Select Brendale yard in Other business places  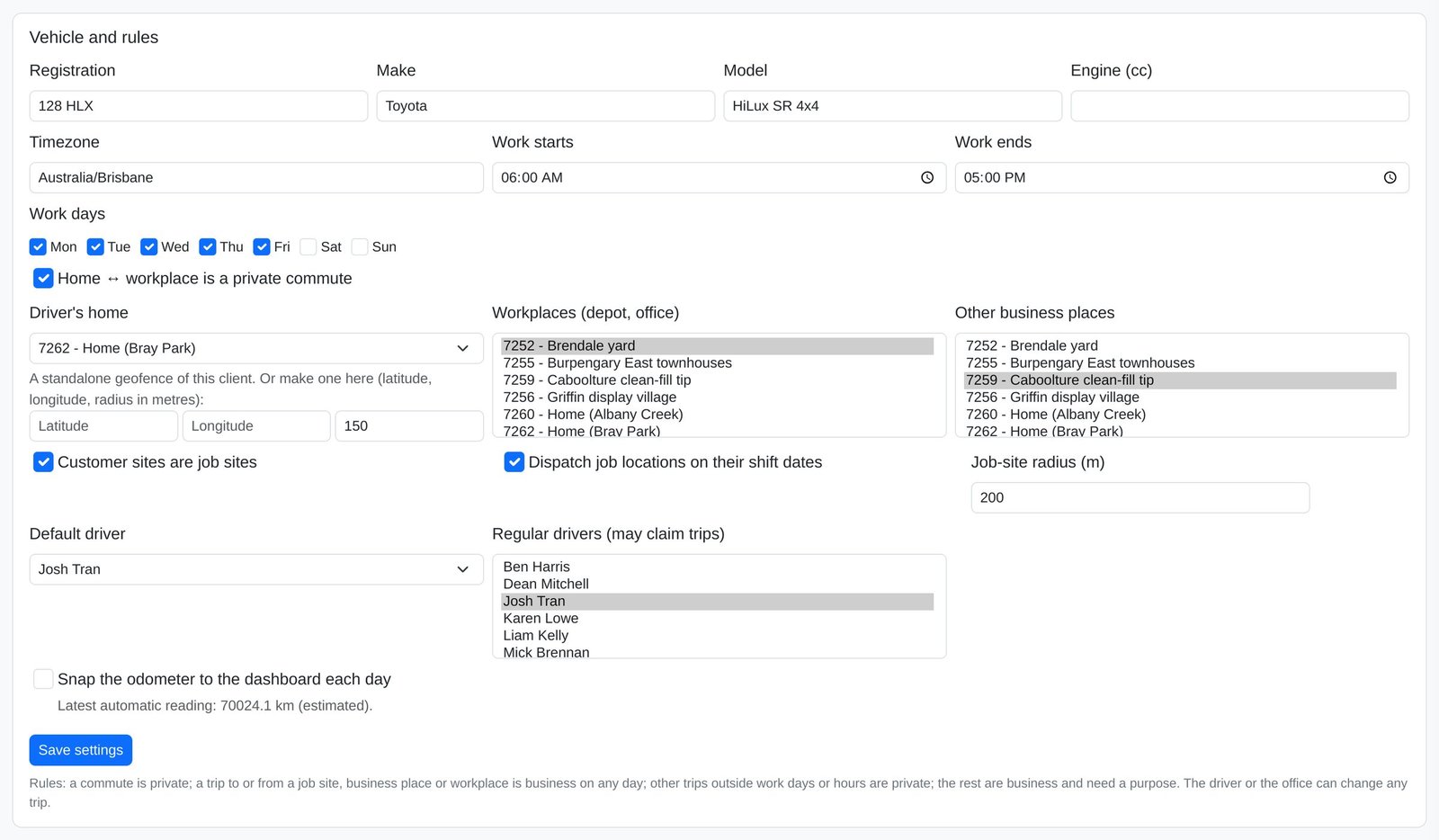[x=1180, y=346]
